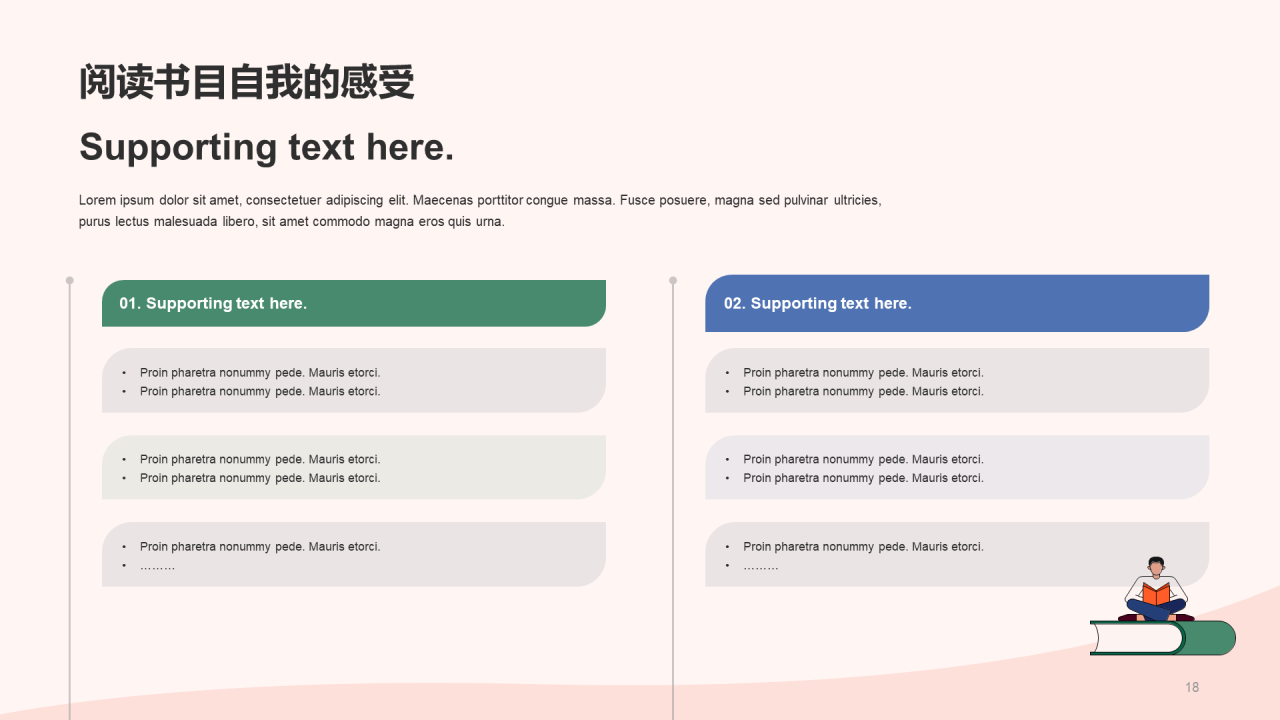
Task: Select the middle vertical divider line
Action: [x=673, y=500]
